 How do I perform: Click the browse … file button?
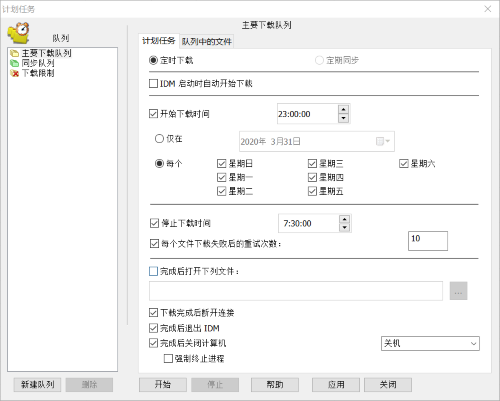[x=458, y=291]
